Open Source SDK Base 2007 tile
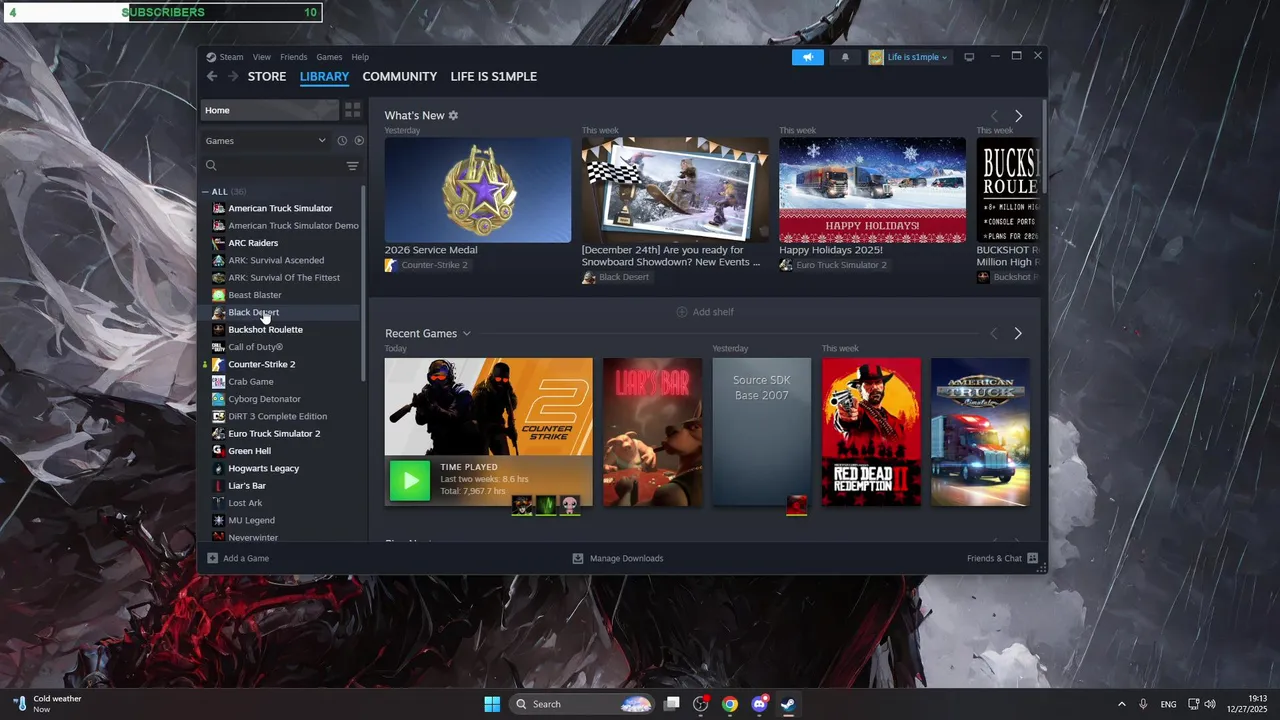This screenshot has height=720, width=1280. [761, 432]
